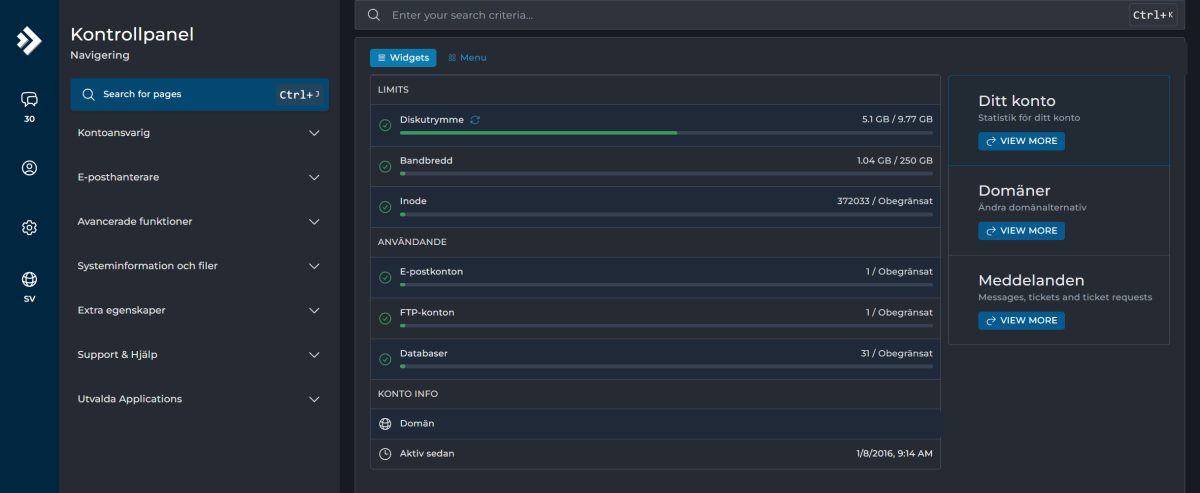The width and height of the screenshot is (1200, 493).
Task: Click the 1.04 GB / 250 GB value
Action: coord(895,160)
